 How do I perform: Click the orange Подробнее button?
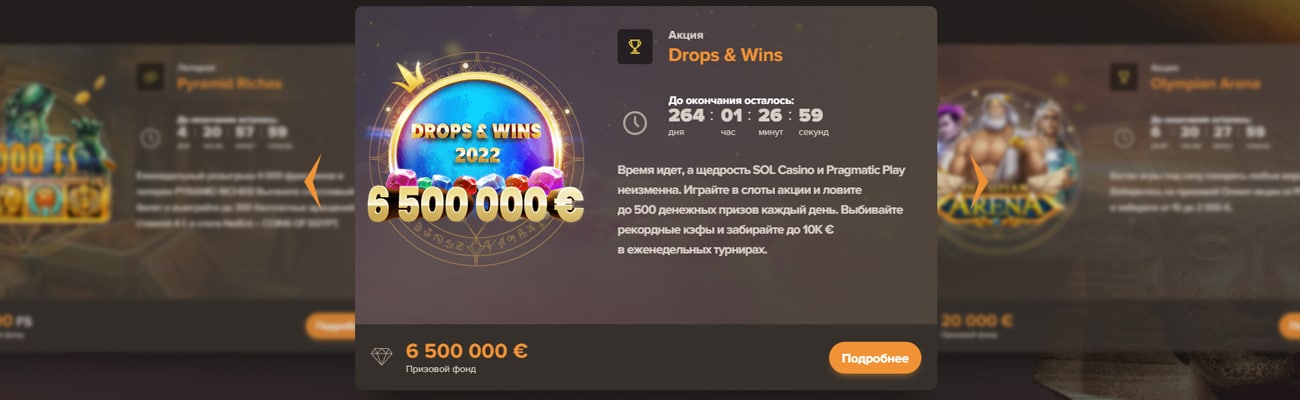point(875,358)
